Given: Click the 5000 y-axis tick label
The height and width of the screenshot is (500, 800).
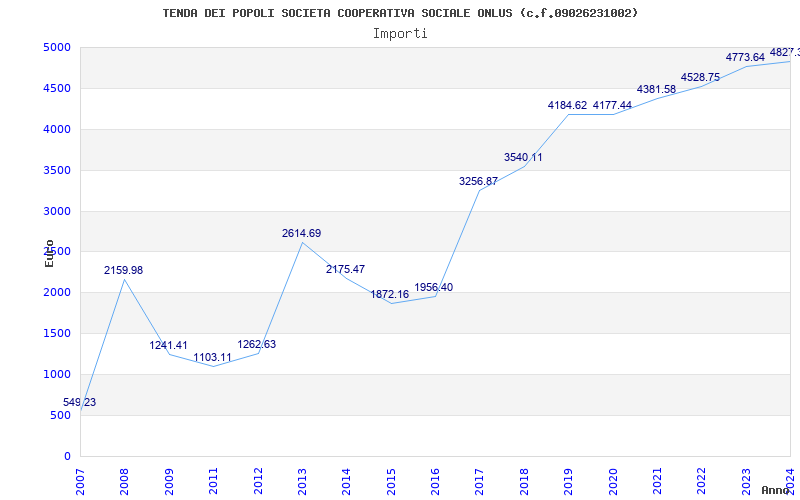Looking at the screenshot, I should click(57, 48).
